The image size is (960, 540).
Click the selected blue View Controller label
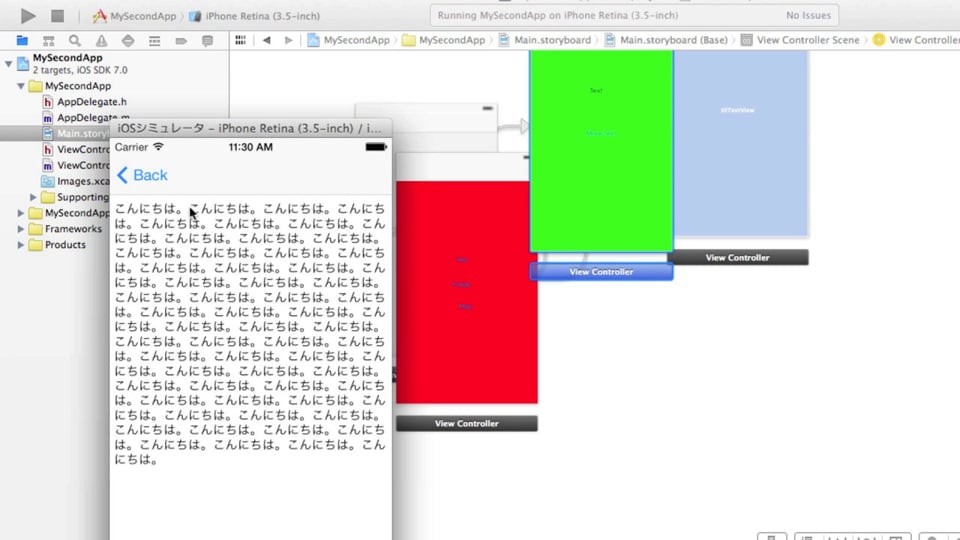(x=601, y=272)
